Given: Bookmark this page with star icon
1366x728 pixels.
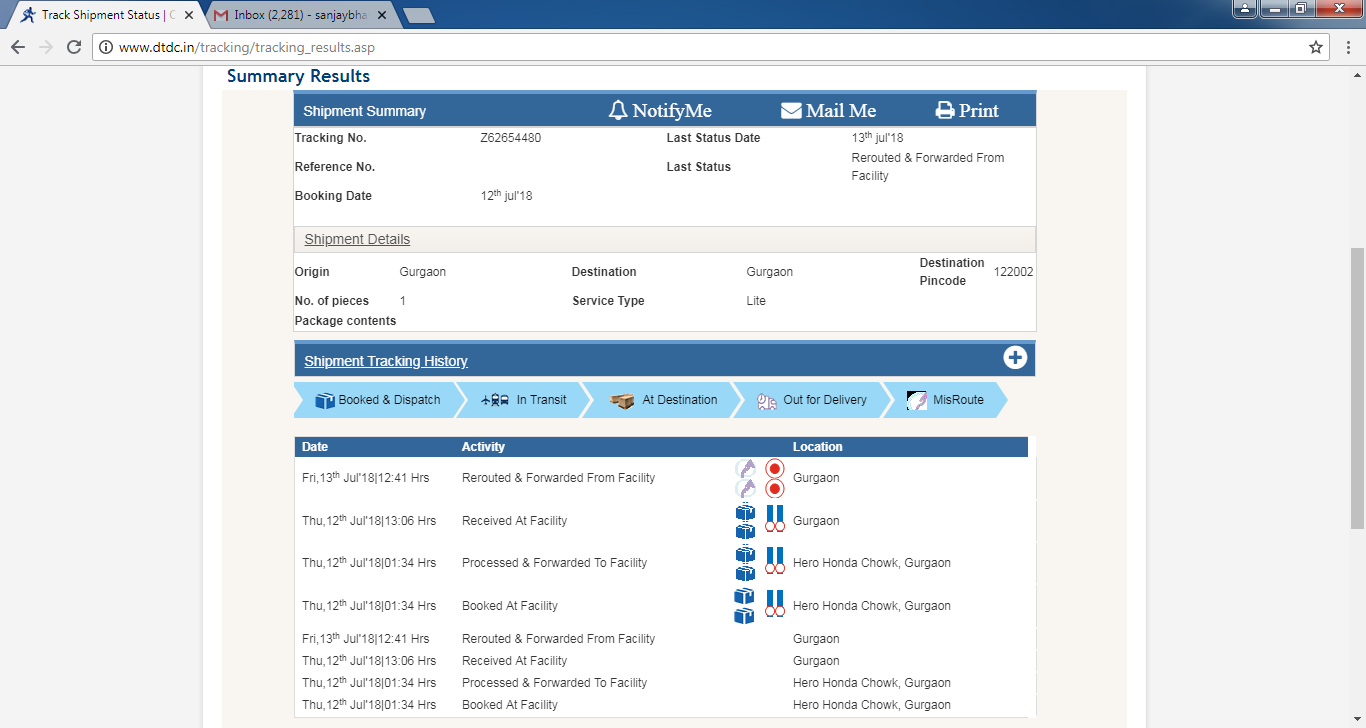Looking at the screenshot, I should [1316, 47].
